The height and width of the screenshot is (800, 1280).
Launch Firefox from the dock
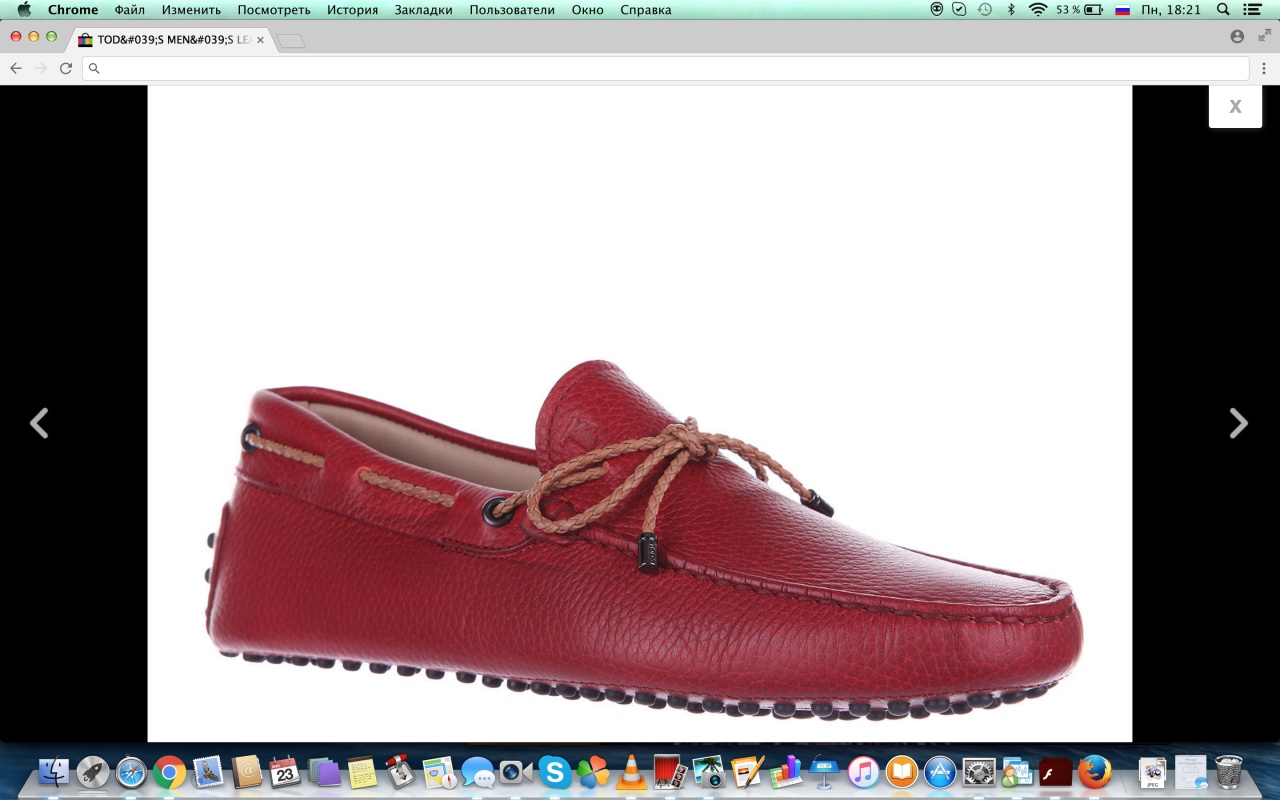1095,772
